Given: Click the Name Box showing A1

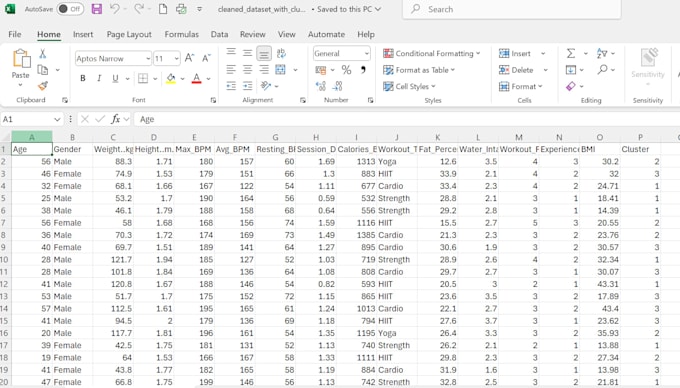Looking at the screenshot, I should (x=32, y=119).
